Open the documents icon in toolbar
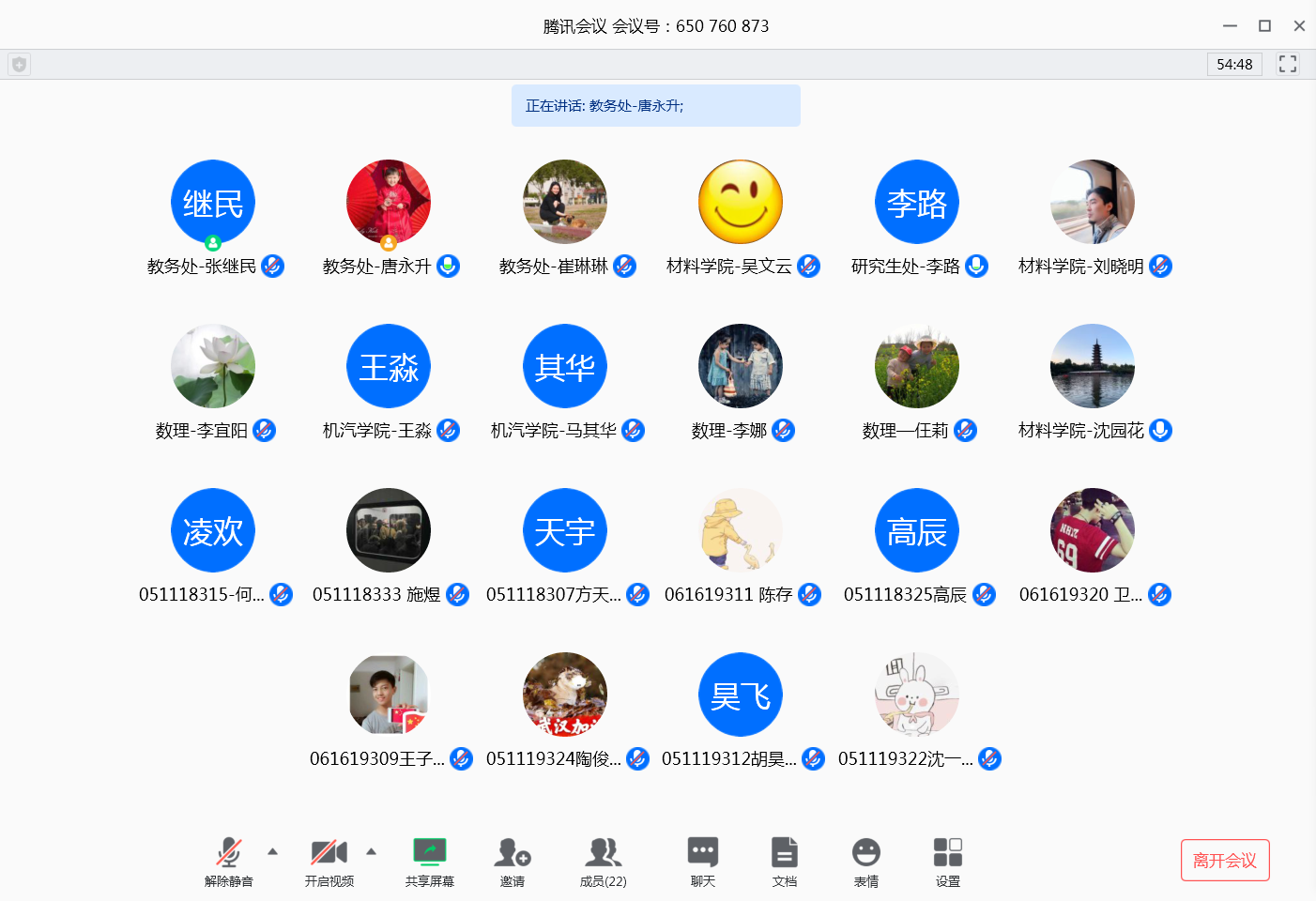Viewport: 1316px width, 901px height. 784,853
